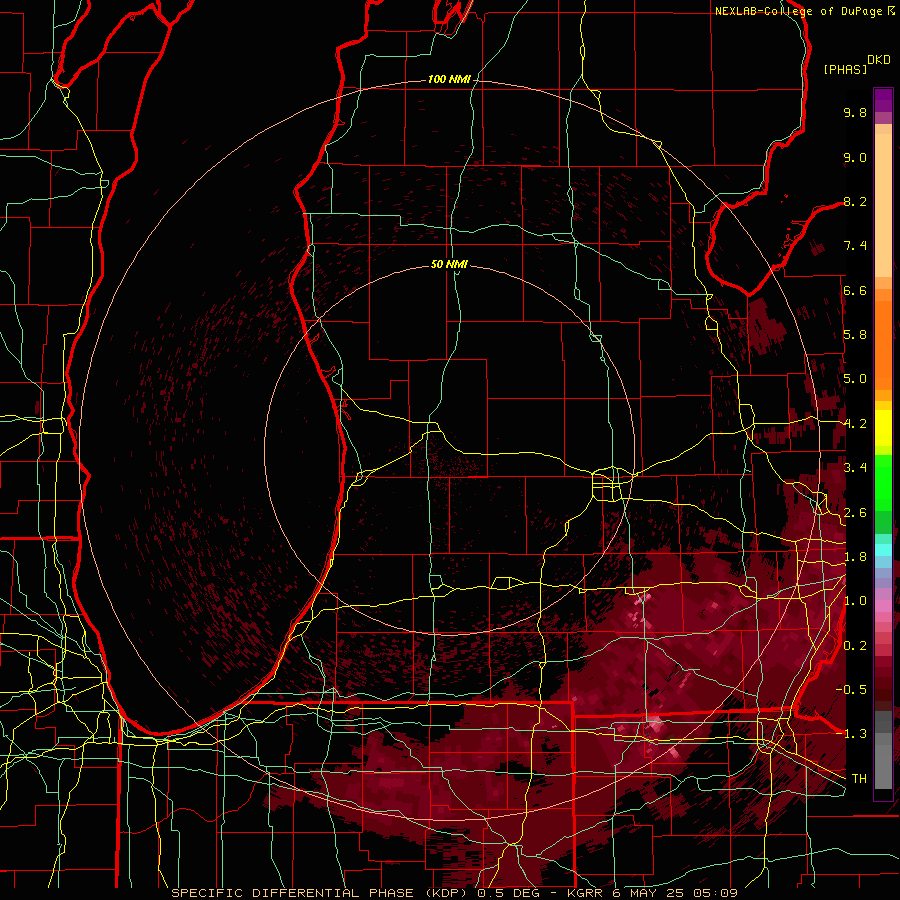
Task: Click the 0.2 scale value
Action: [855, 646]
